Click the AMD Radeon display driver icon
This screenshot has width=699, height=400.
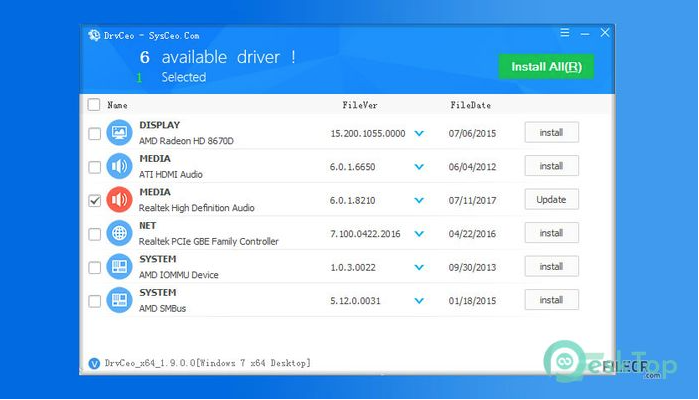point(120,132)
